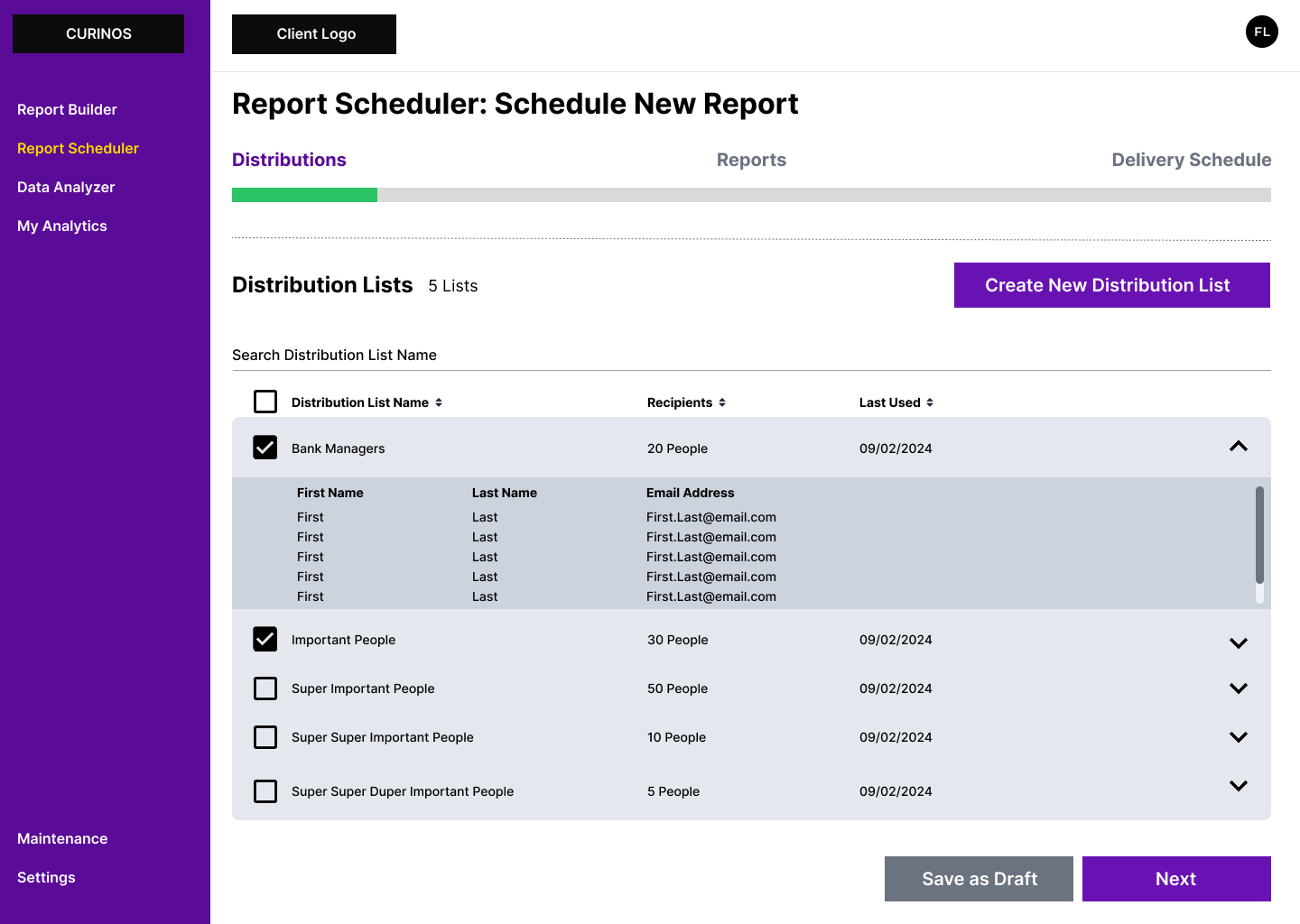
Task: Sort by Distribution List Name arrows
Action: [439, 402]
